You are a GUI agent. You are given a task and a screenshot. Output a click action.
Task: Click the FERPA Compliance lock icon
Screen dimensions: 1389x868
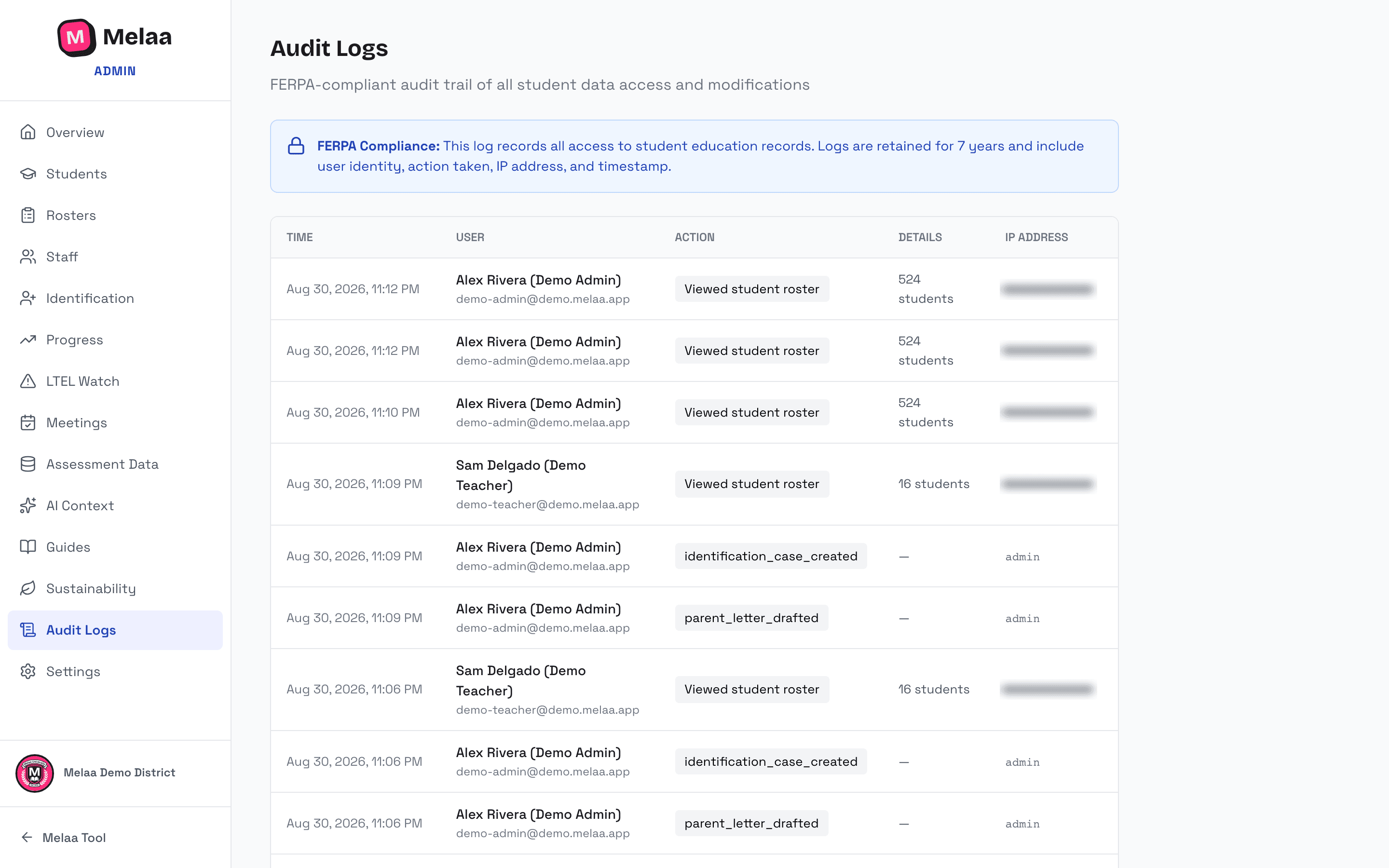pyautogui.click(x=296, y=146)
